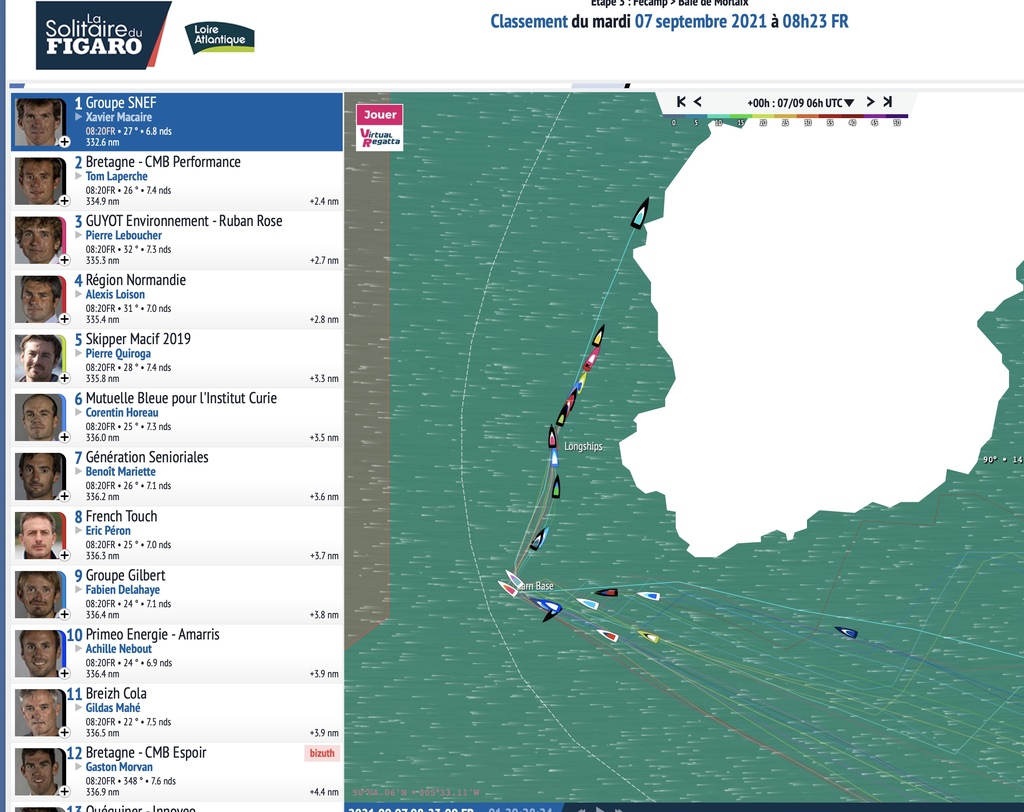This screenshot has height=812, width=1024.
Task: Select Génération Senioriales boat name
Action: 147,457
